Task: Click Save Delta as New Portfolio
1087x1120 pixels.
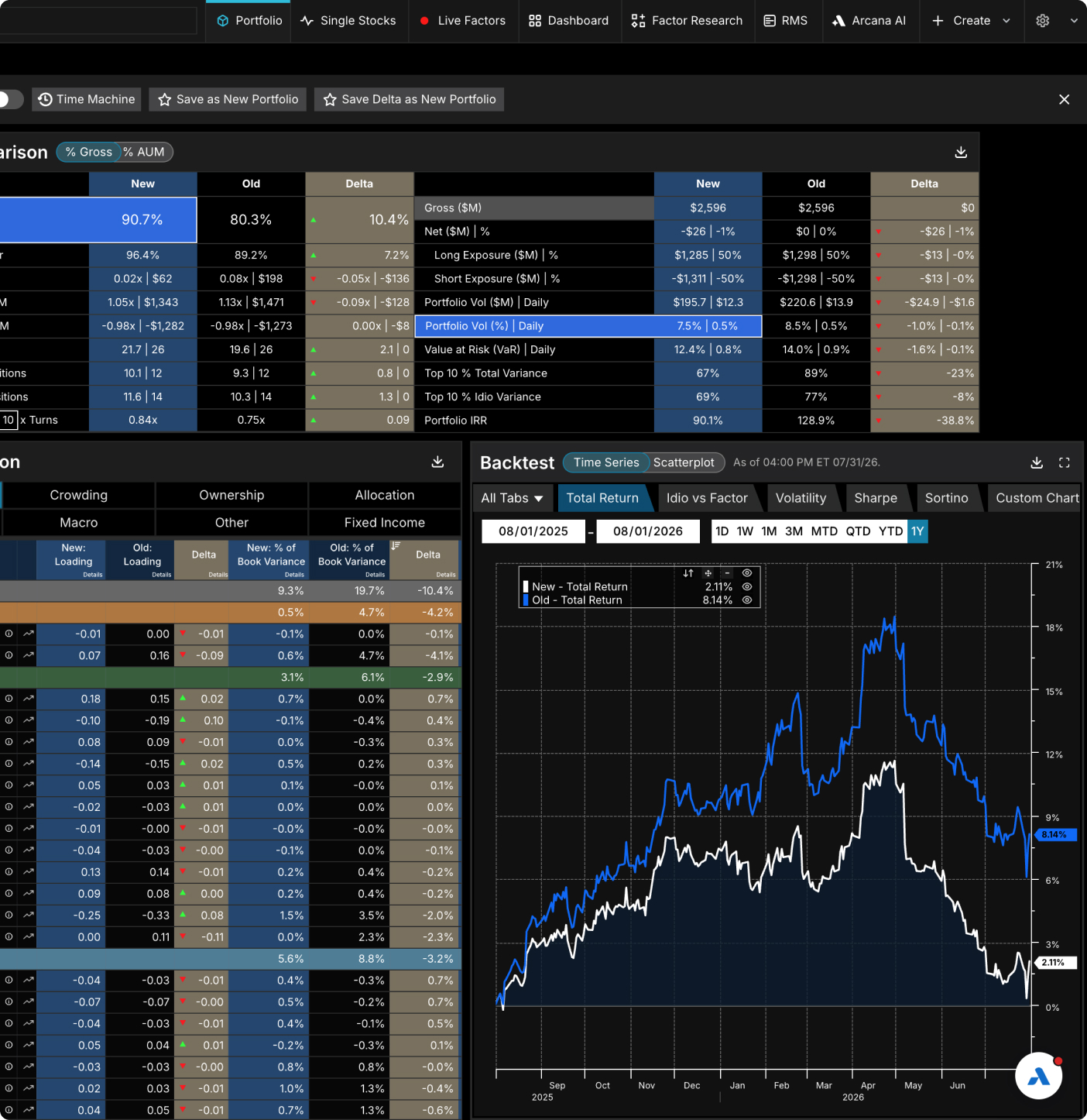Action: point(410,99)
